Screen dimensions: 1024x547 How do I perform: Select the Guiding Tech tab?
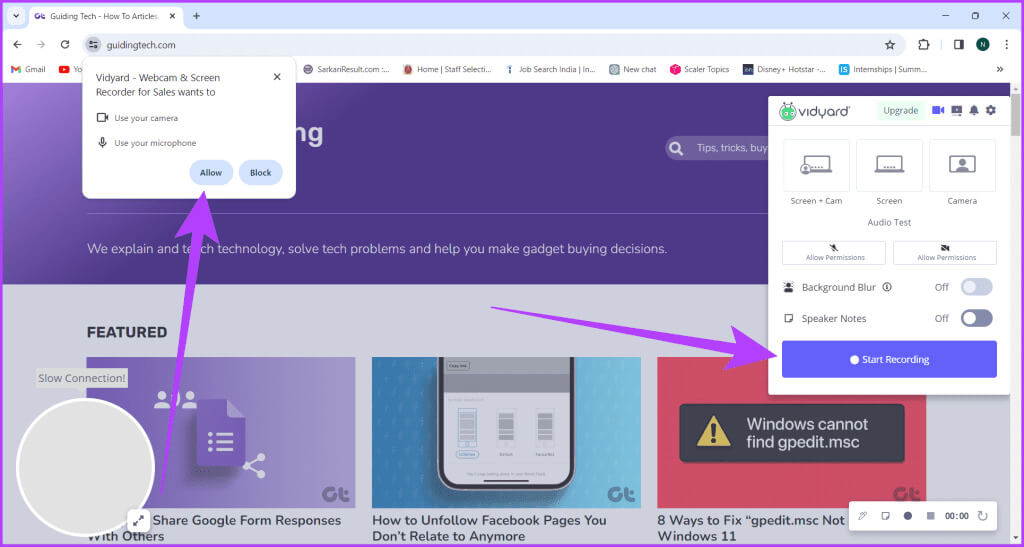coord(104,16)
